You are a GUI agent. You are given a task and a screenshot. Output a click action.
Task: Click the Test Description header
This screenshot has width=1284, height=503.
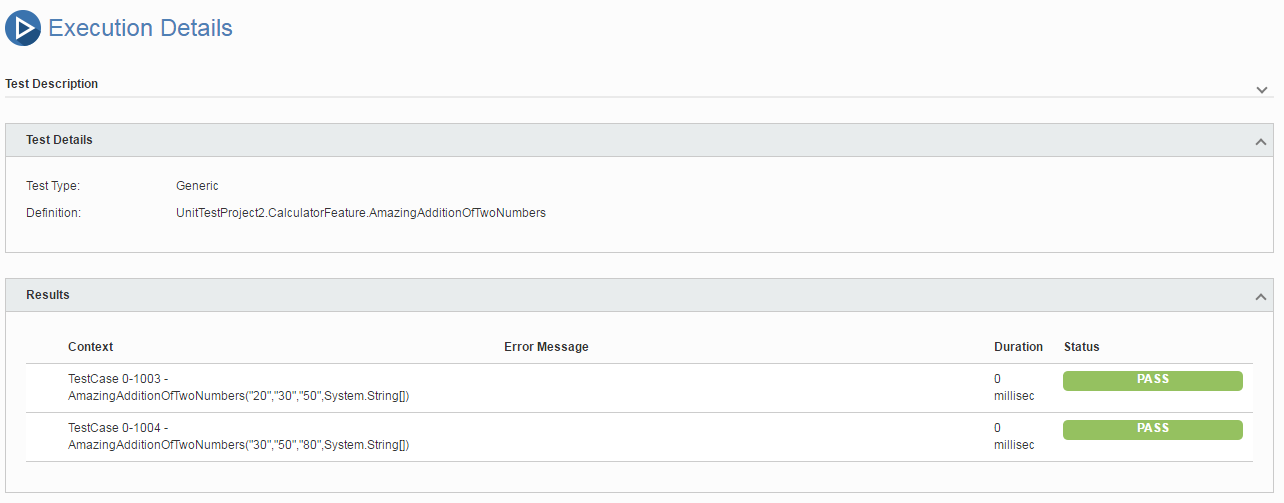[52, 84]
